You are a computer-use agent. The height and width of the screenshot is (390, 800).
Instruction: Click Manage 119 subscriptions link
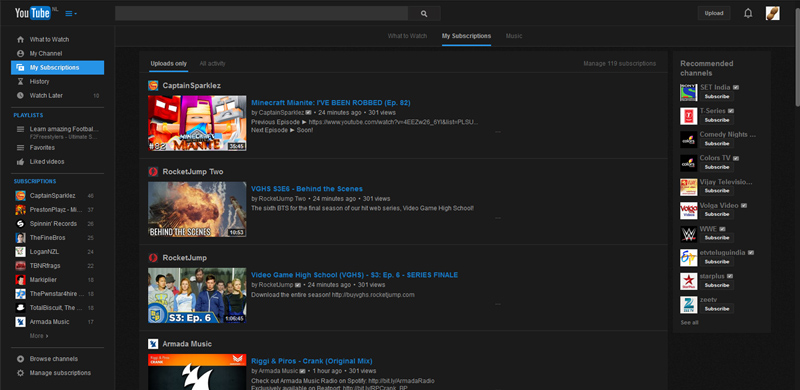coord(619,64)
